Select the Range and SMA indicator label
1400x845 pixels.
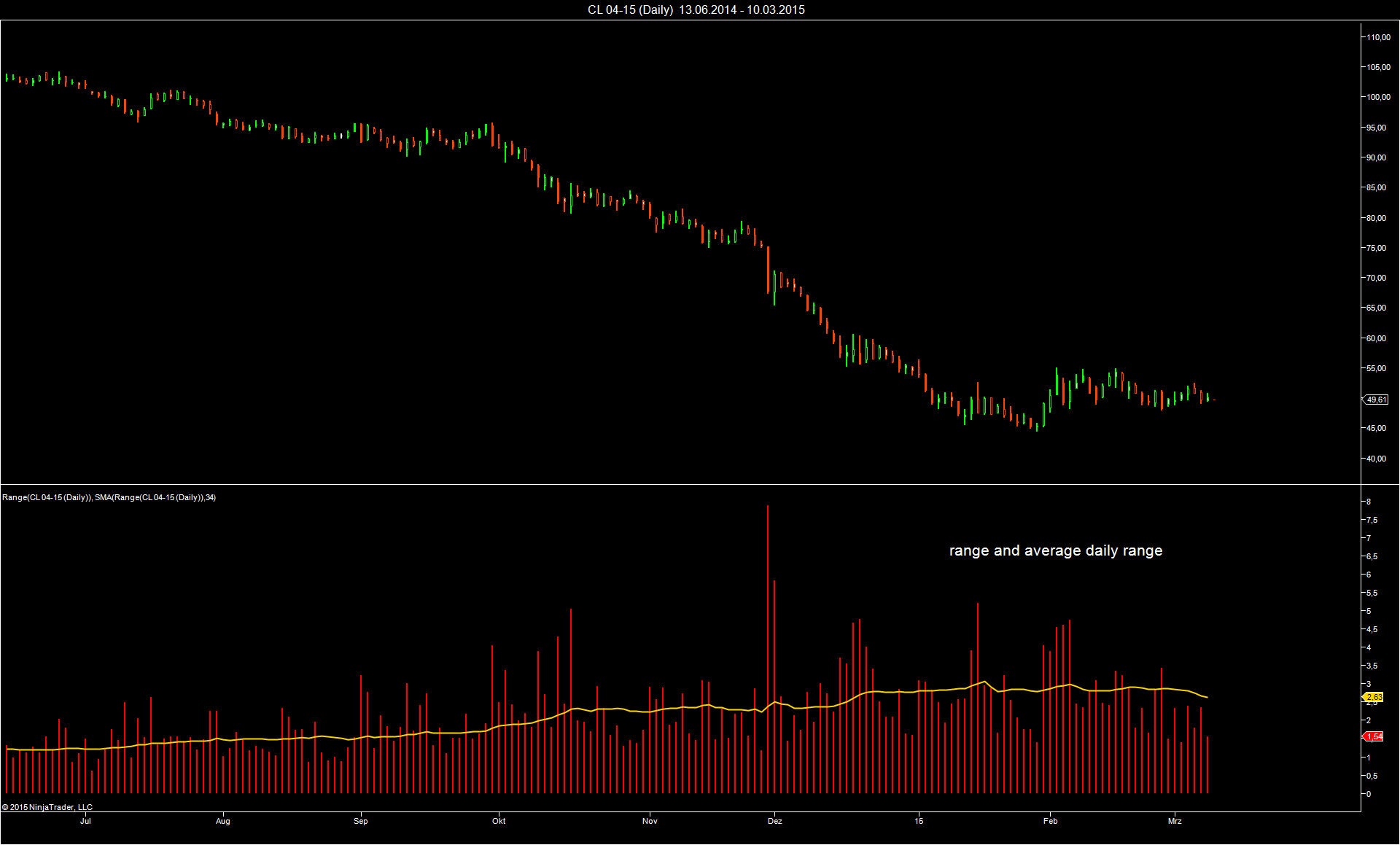click(x=109, y=497)
